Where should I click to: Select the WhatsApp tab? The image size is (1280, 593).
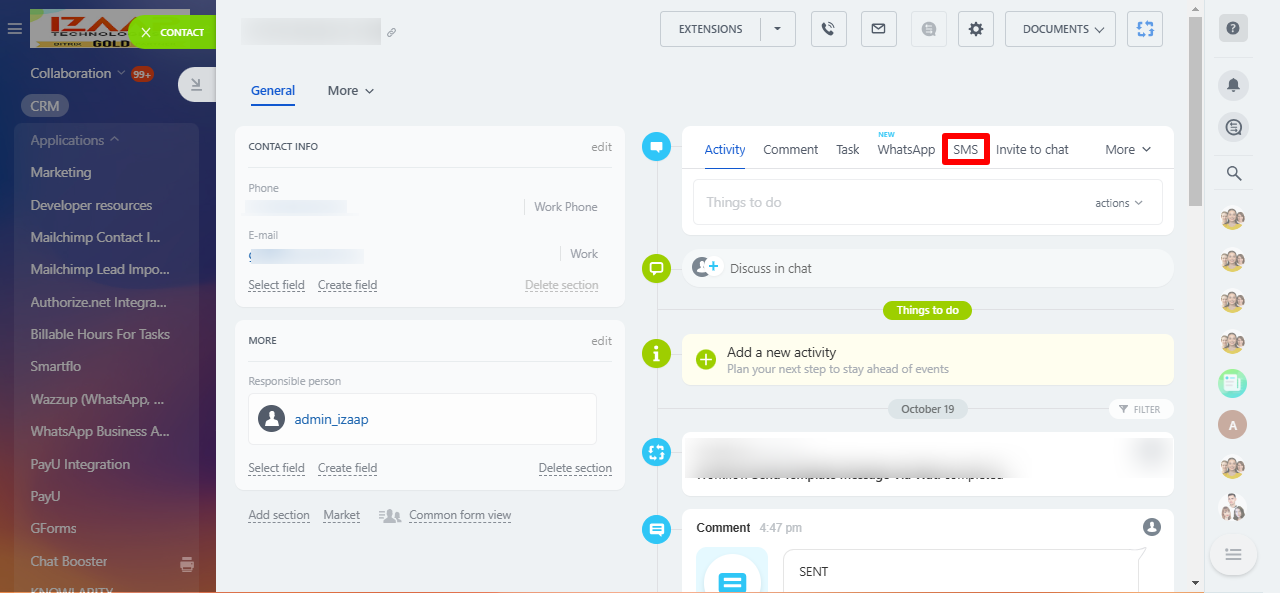905,149
